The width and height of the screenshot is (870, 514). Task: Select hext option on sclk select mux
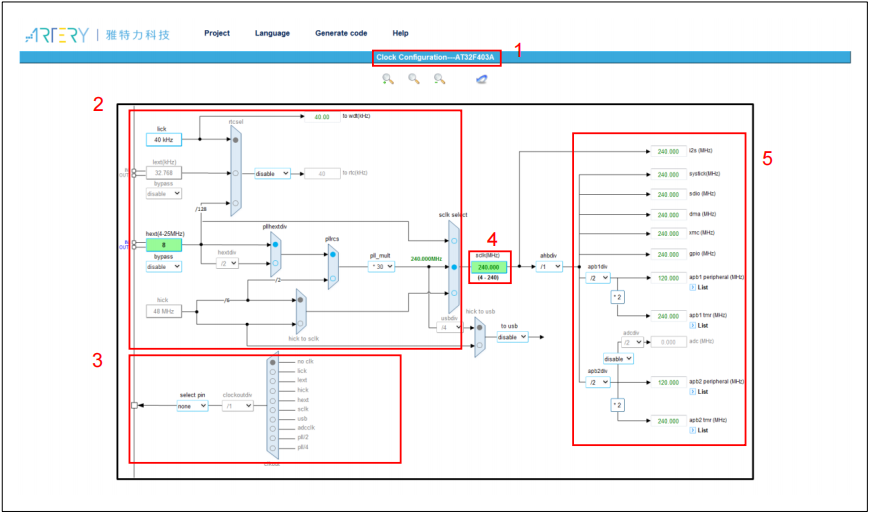tap(454, 241)
